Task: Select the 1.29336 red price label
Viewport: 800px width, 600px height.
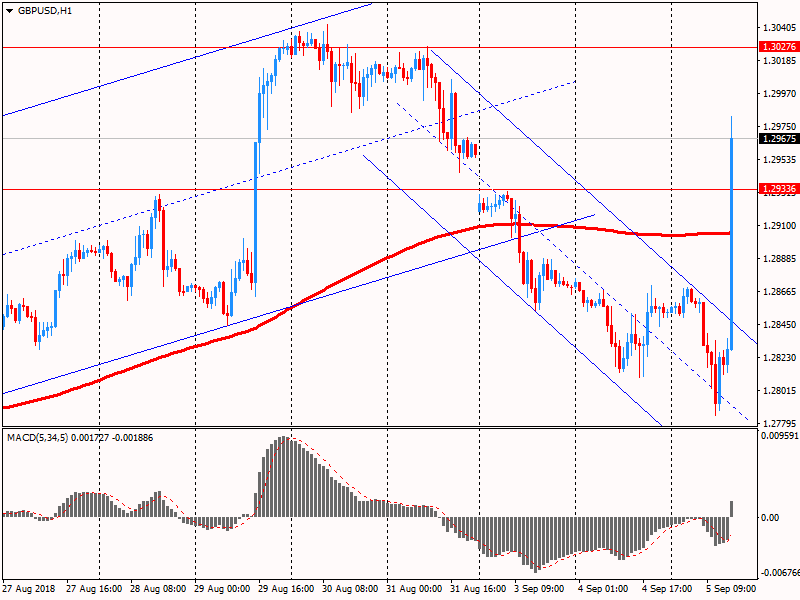Action: point(779,189)
